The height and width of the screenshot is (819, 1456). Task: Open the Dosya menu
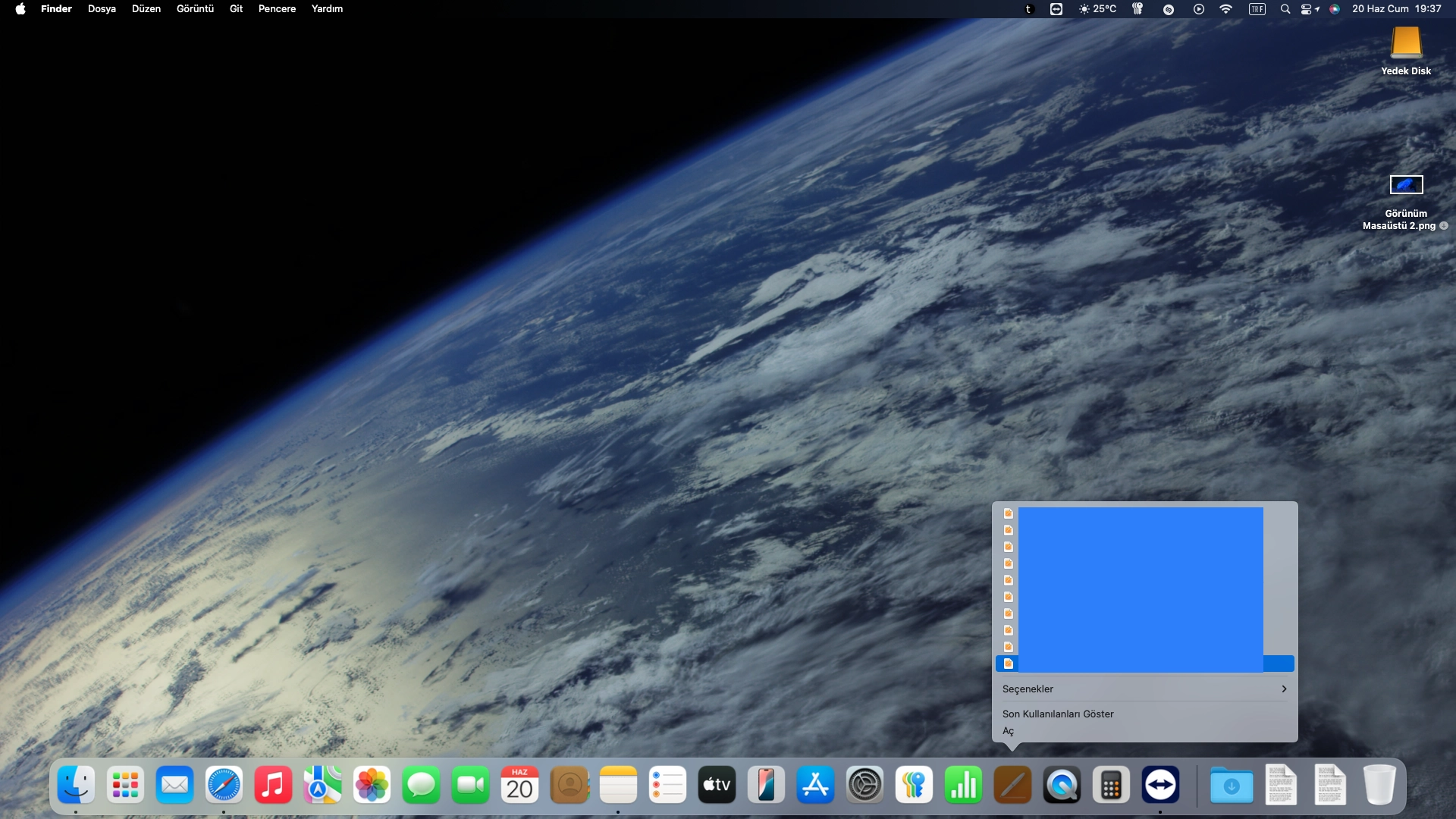click(102, 9)
